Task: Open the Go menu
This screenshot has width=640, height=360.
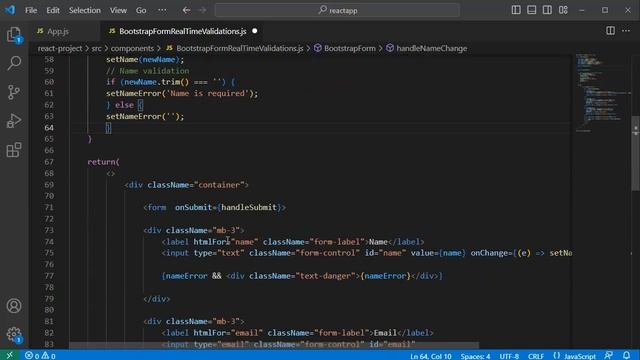Action: click(x=141, y=10)
